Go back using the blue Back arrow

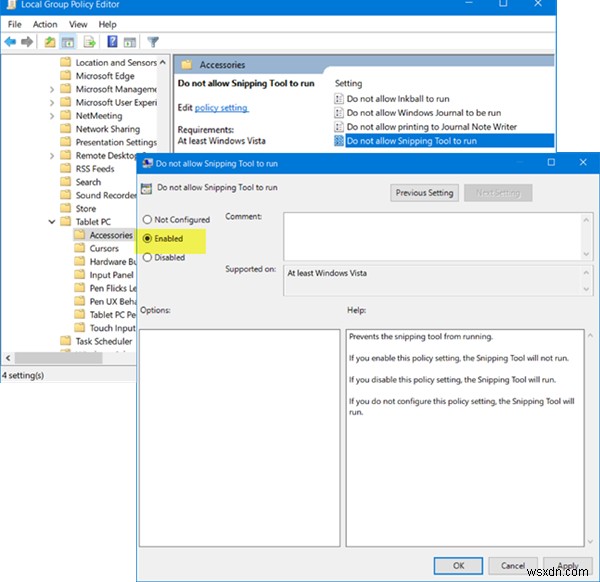pyautogui.click(x=10, y=41)
